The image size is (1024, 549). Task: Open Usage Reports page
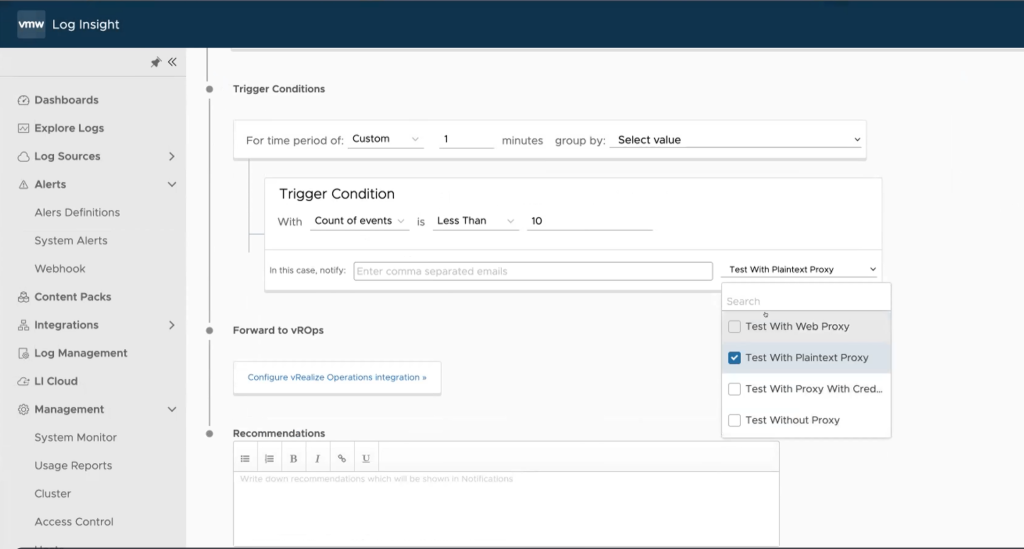click(x=73, y=465)
